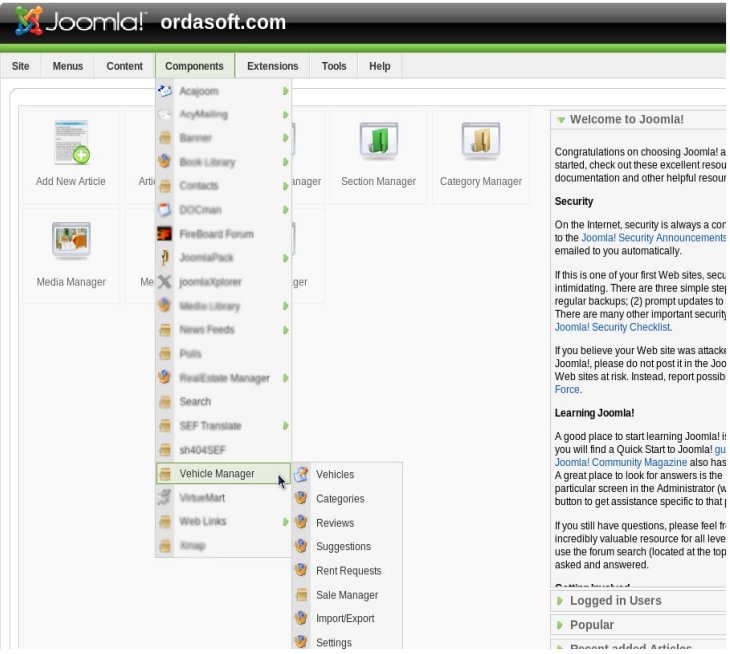Open the Media Manager icon
Screen dimensions: 730x654
71,241
